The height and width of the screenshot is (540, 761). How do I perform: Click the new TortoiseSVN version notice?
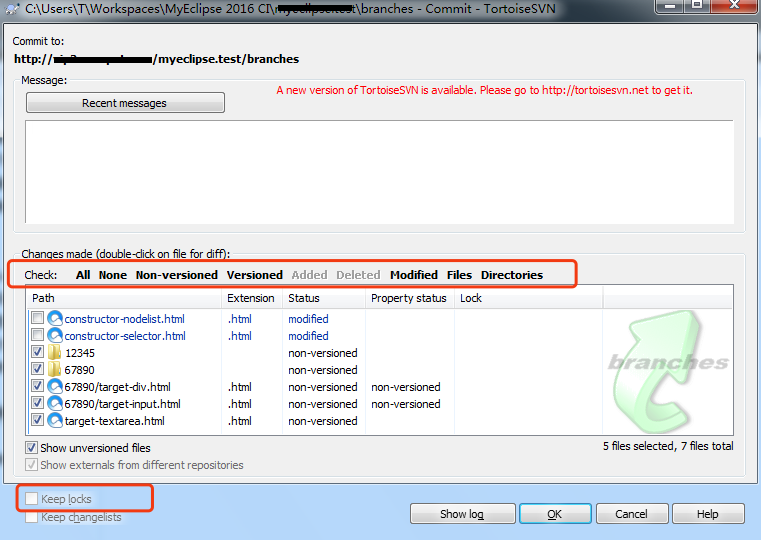[485, 90]
